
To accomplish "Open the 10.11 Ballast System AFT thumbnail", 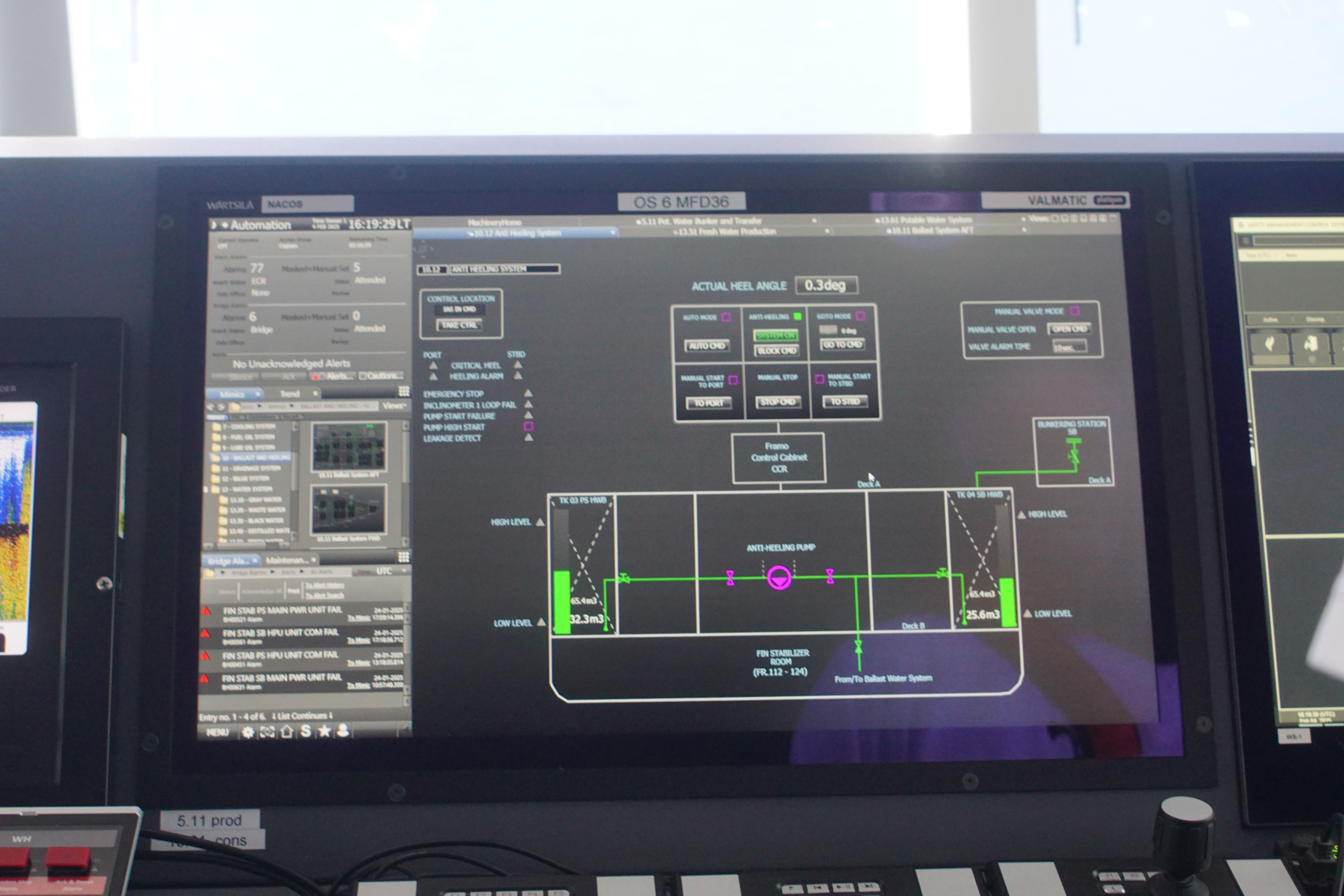I will point(349,447).
